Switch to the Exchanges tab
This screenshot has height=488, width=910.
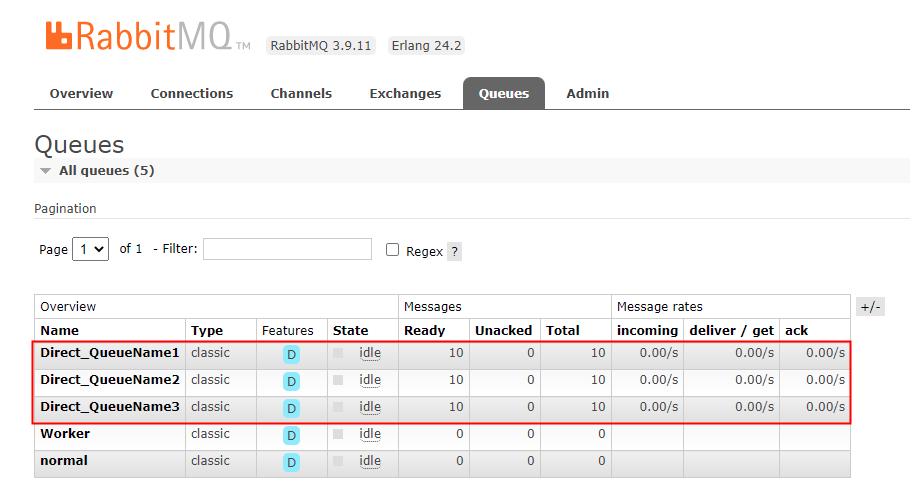[x=405, y=93]
